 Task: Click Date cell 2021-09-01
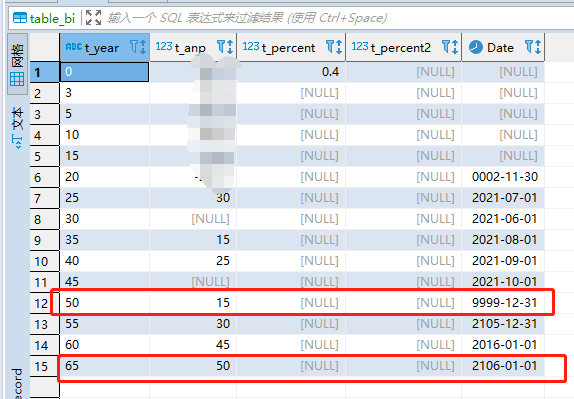click(x=504, y=261)
